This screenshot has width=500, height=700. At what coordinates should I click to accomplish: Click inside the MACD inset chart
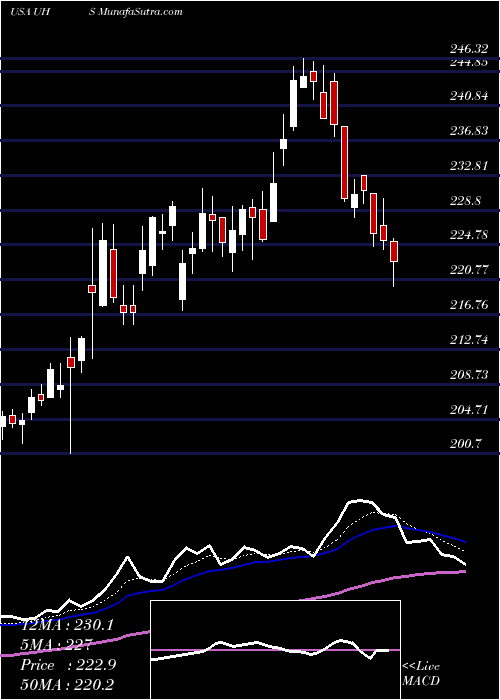(275, 650)
